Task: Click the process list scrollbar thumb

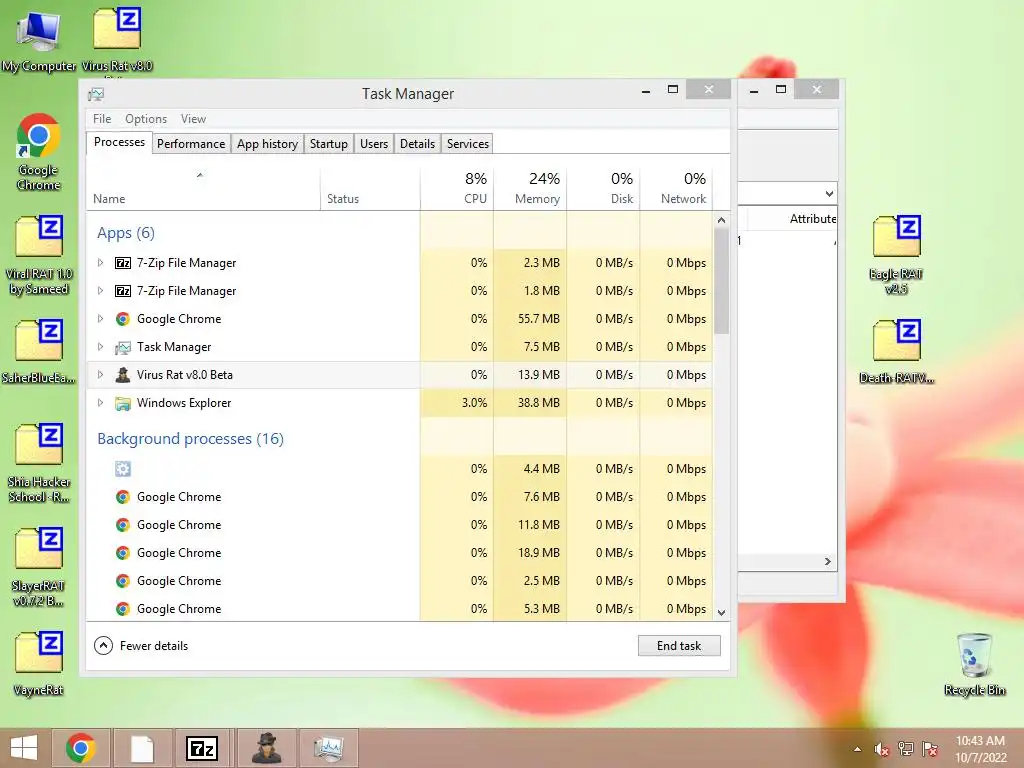Action: pyautogui.click(x=722, y=281)
